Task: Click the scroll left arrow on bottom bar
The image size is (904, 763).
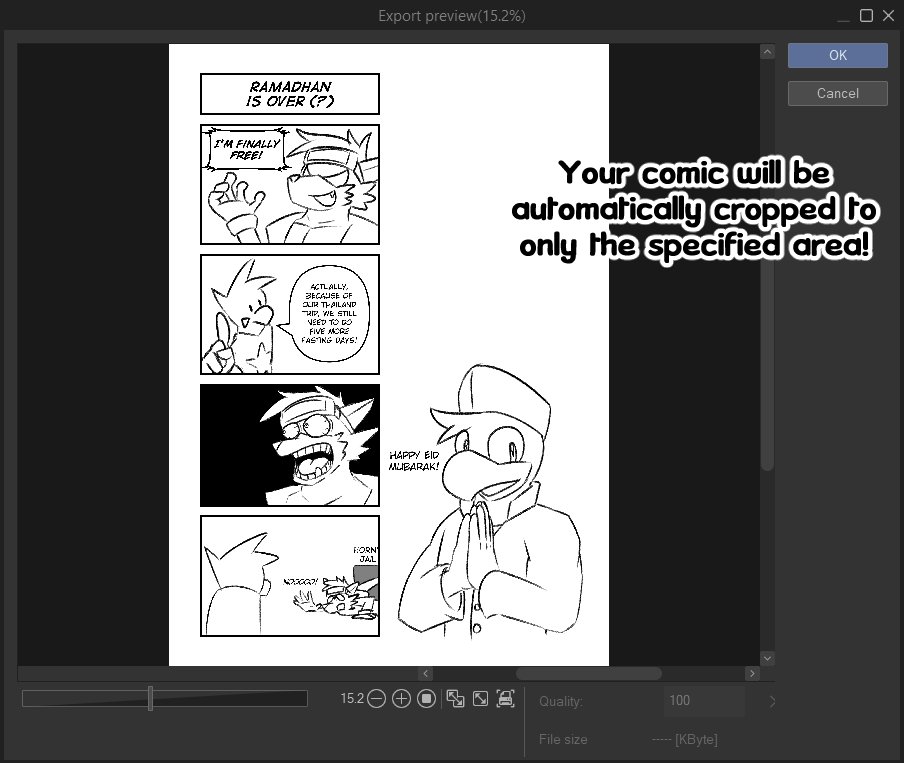Action: [x=425, y=673]
